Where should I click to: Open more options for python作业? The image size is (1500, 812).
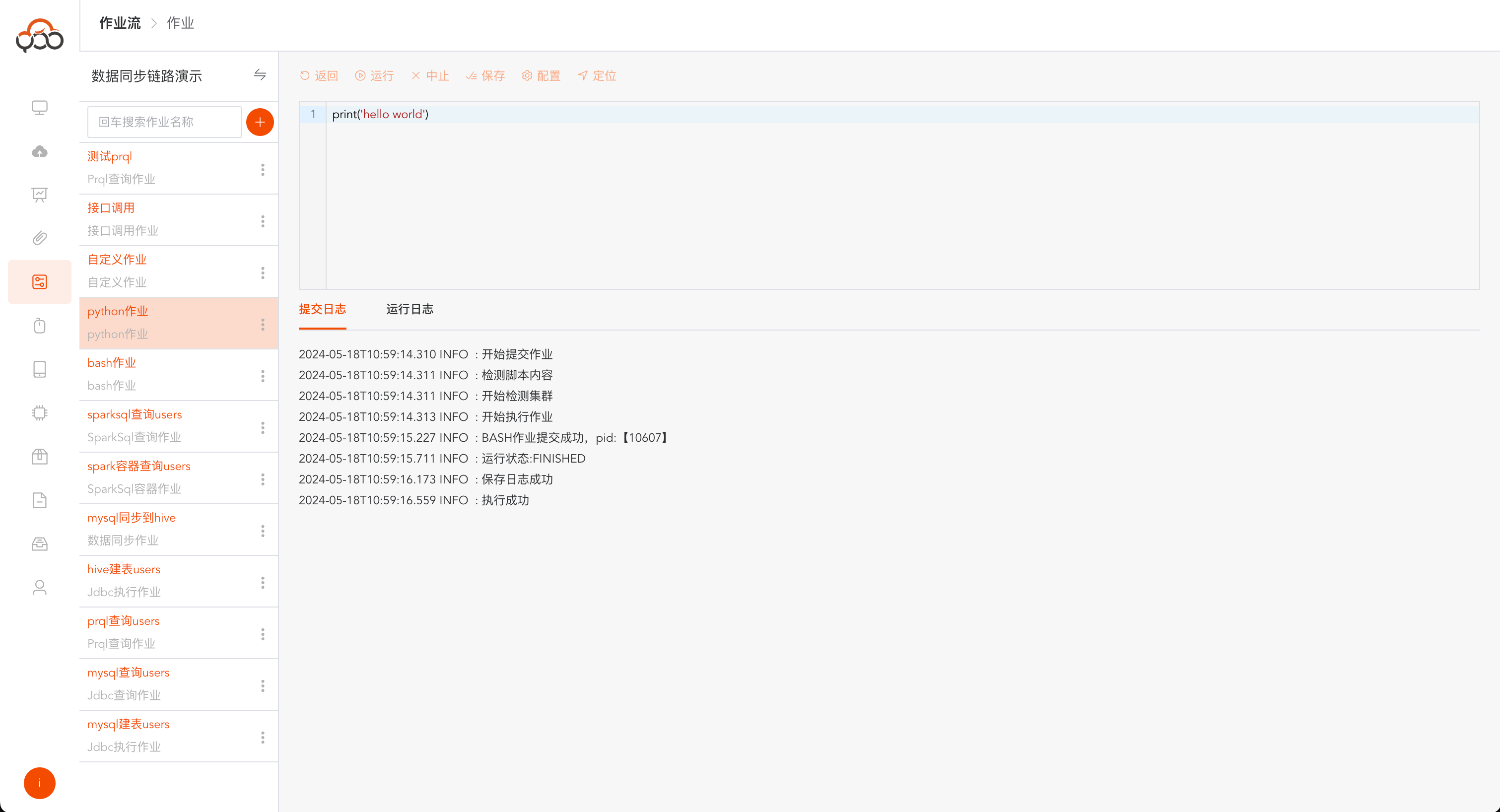tap(263, 324)
